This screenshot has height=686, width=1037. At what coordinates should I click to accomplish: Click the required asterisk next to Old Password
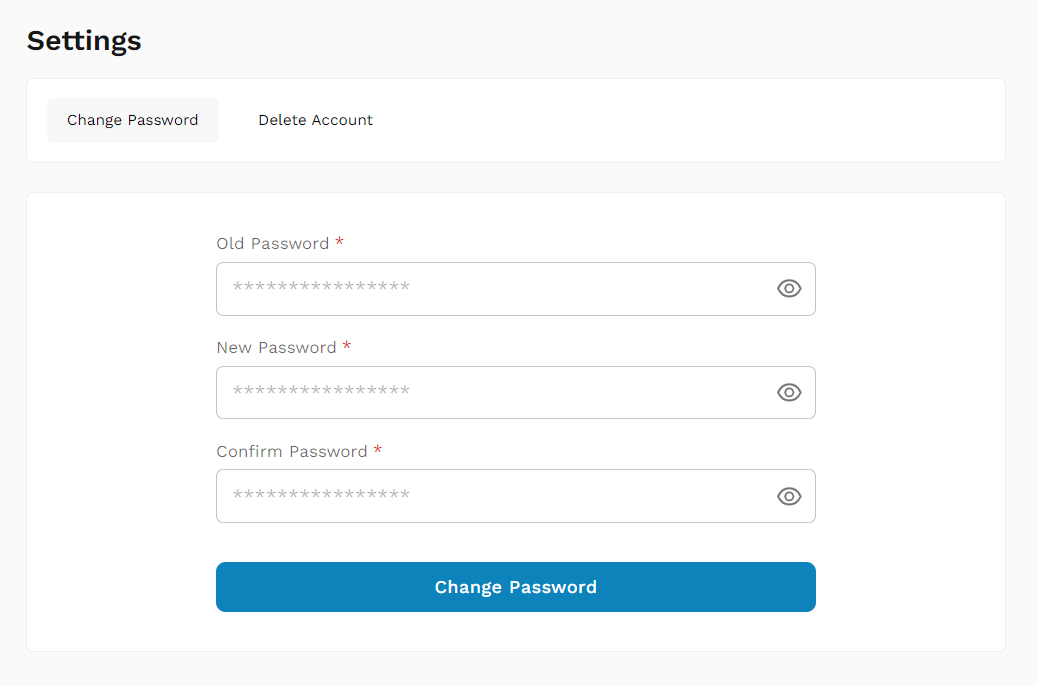(x=339, y=242)
